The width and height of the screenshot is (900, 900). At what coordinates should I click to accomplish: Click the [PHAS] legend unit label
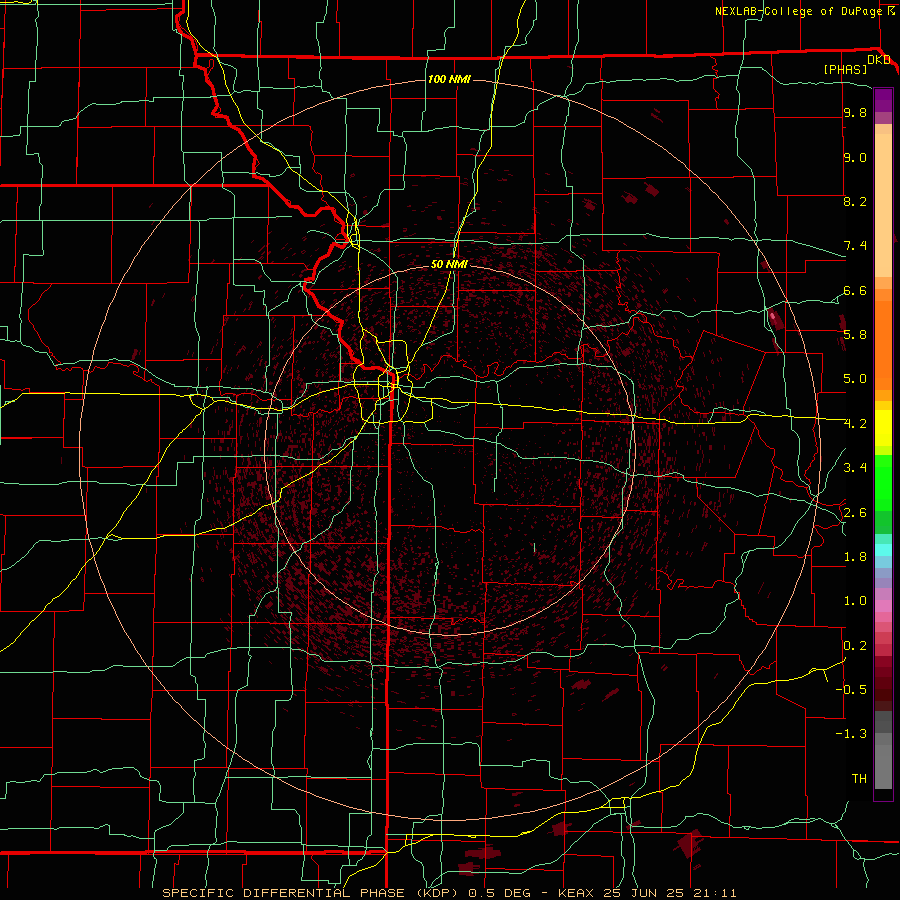[845, 69]
